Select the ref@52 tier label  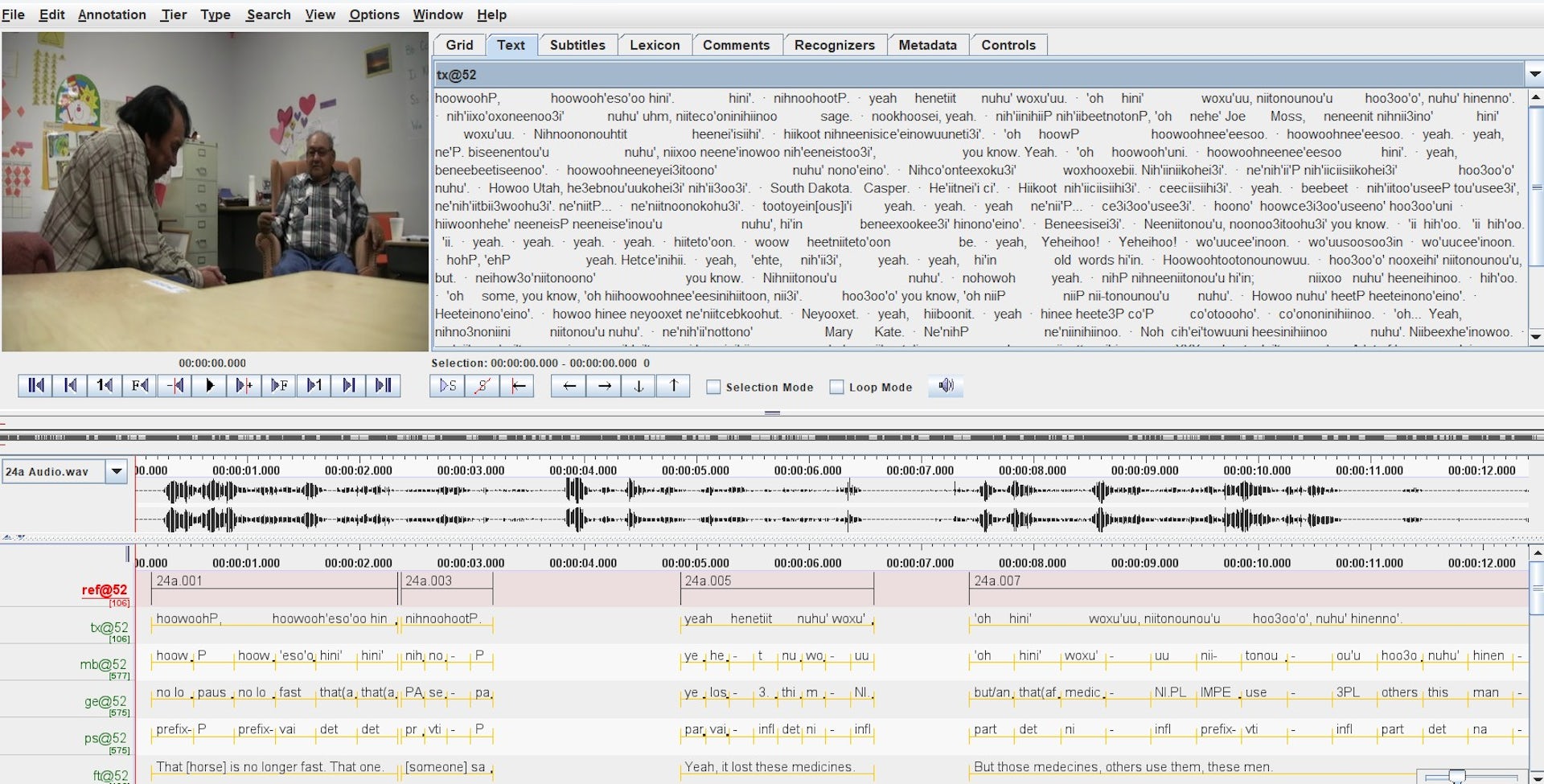(x=104, y=590)
